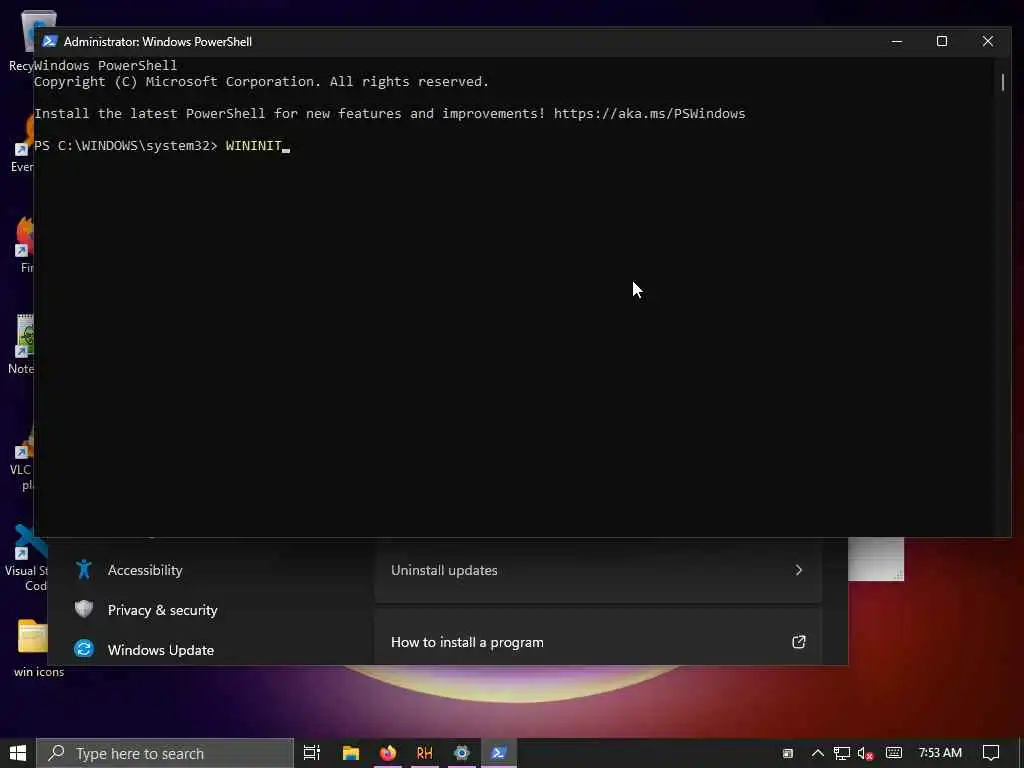Screen dimensions: 1024x768
Task: Switch to the Settings app on the taskbar
Action: point(462,753)
